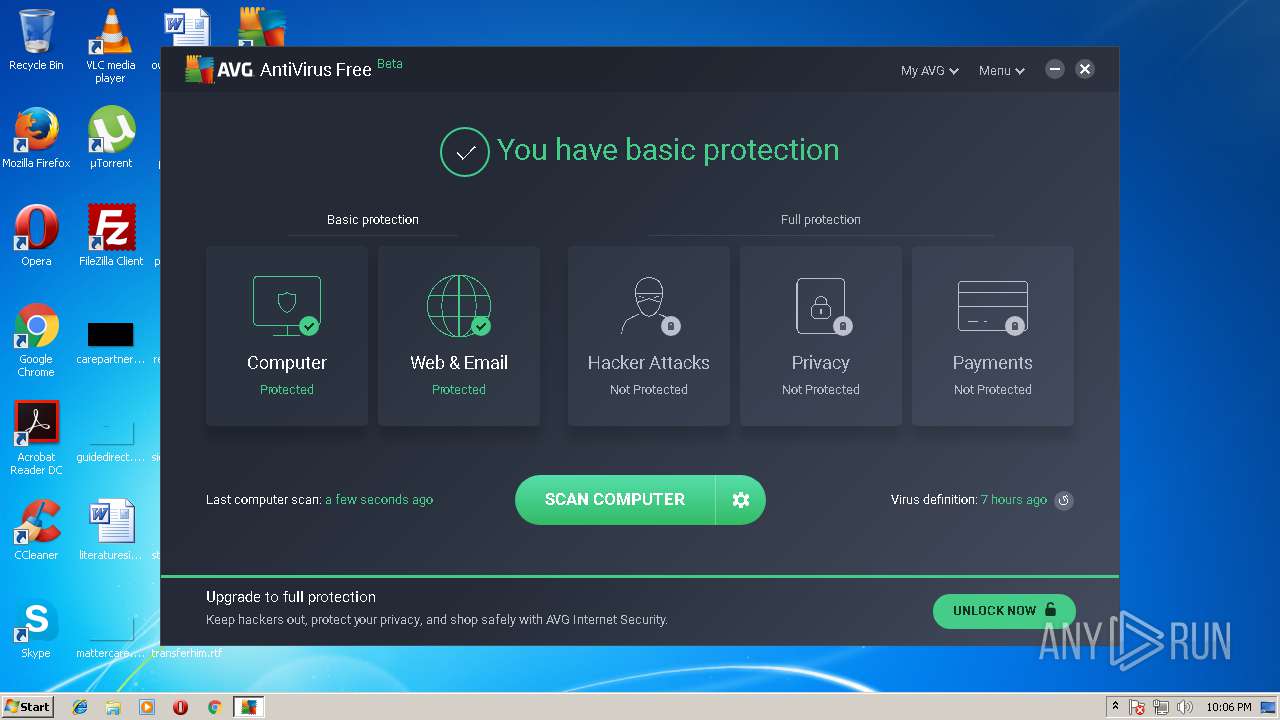
Task: Open Chrome from the taskbar
Action: pos(214,707)
